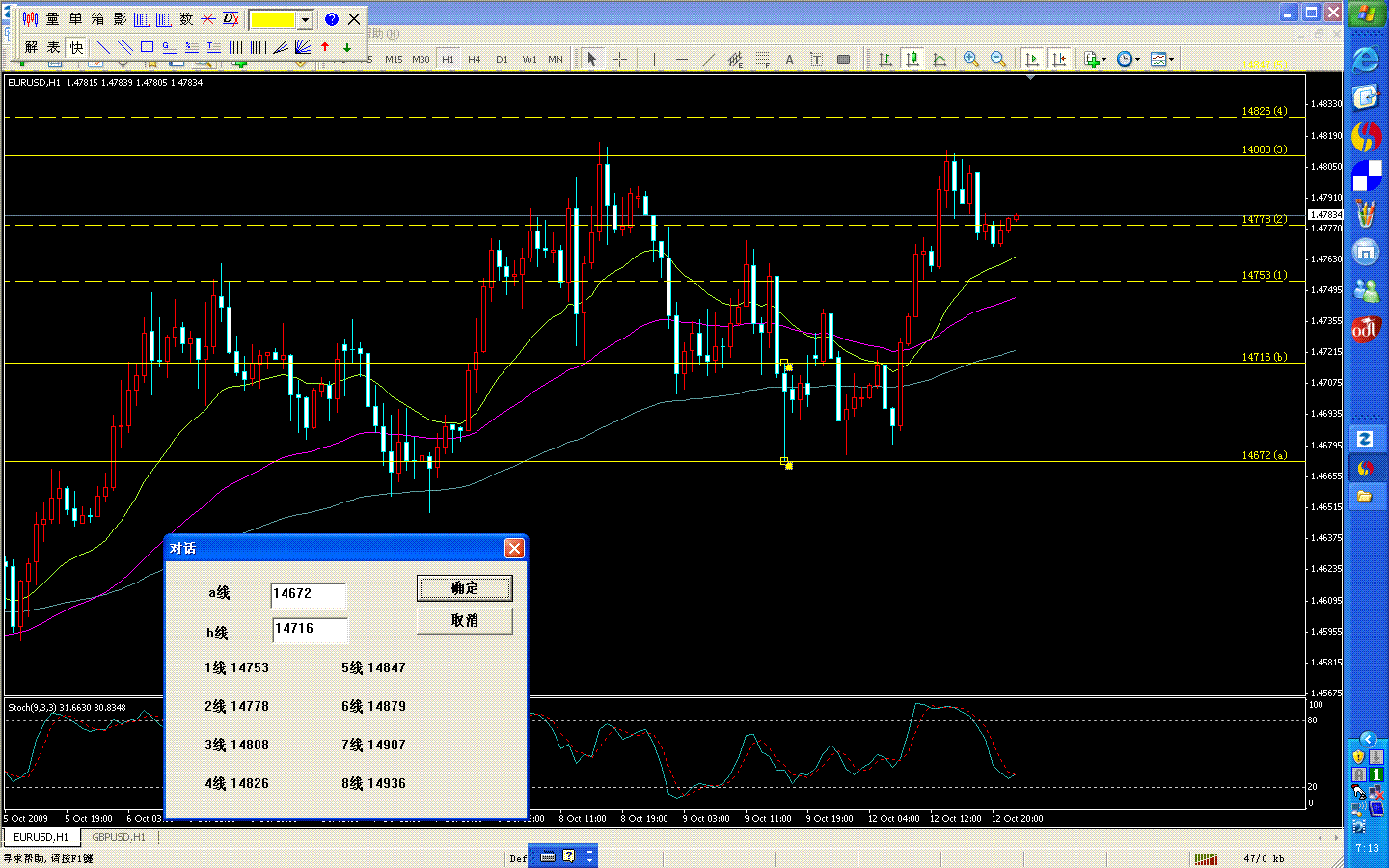The height and width of the screenshot is (868, 1389).
Task: Click the 量 button in the floating toolbar
Action: click(53, 19)
